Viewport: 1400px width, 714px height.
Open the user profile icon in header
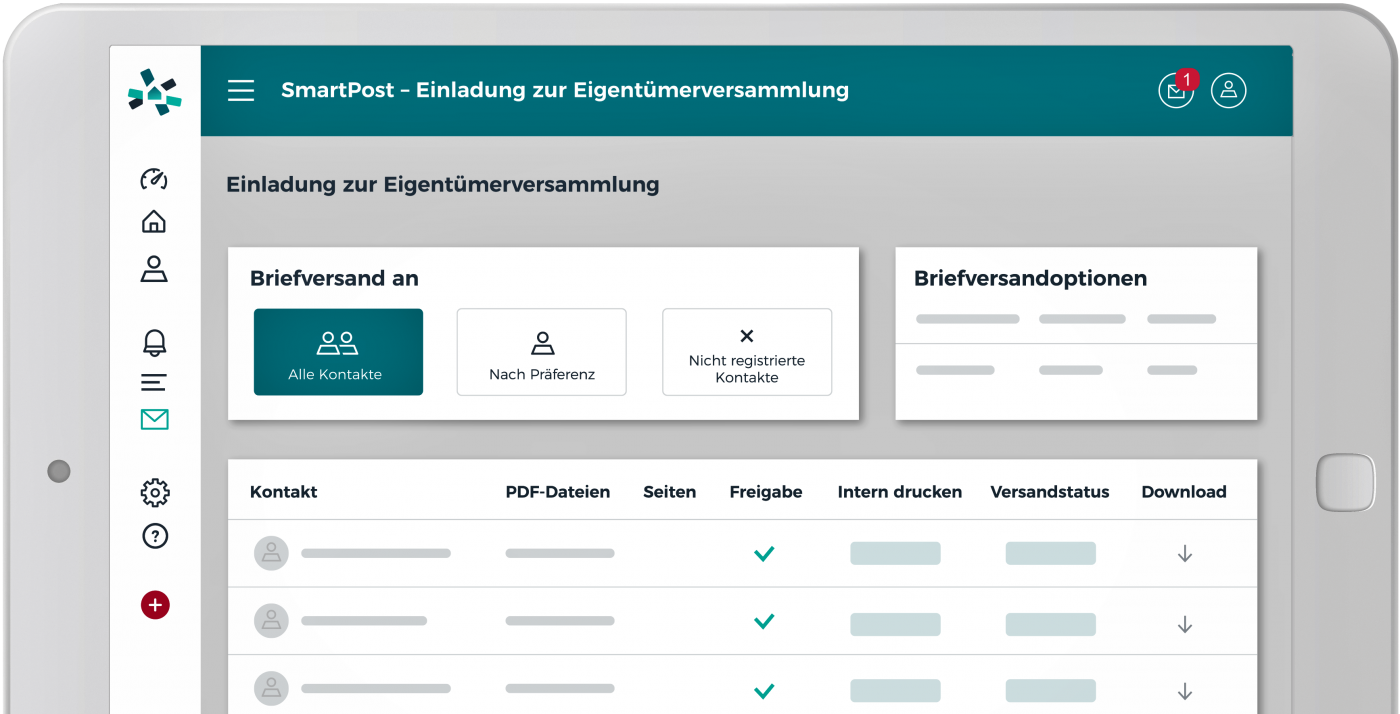[1228, 91]
